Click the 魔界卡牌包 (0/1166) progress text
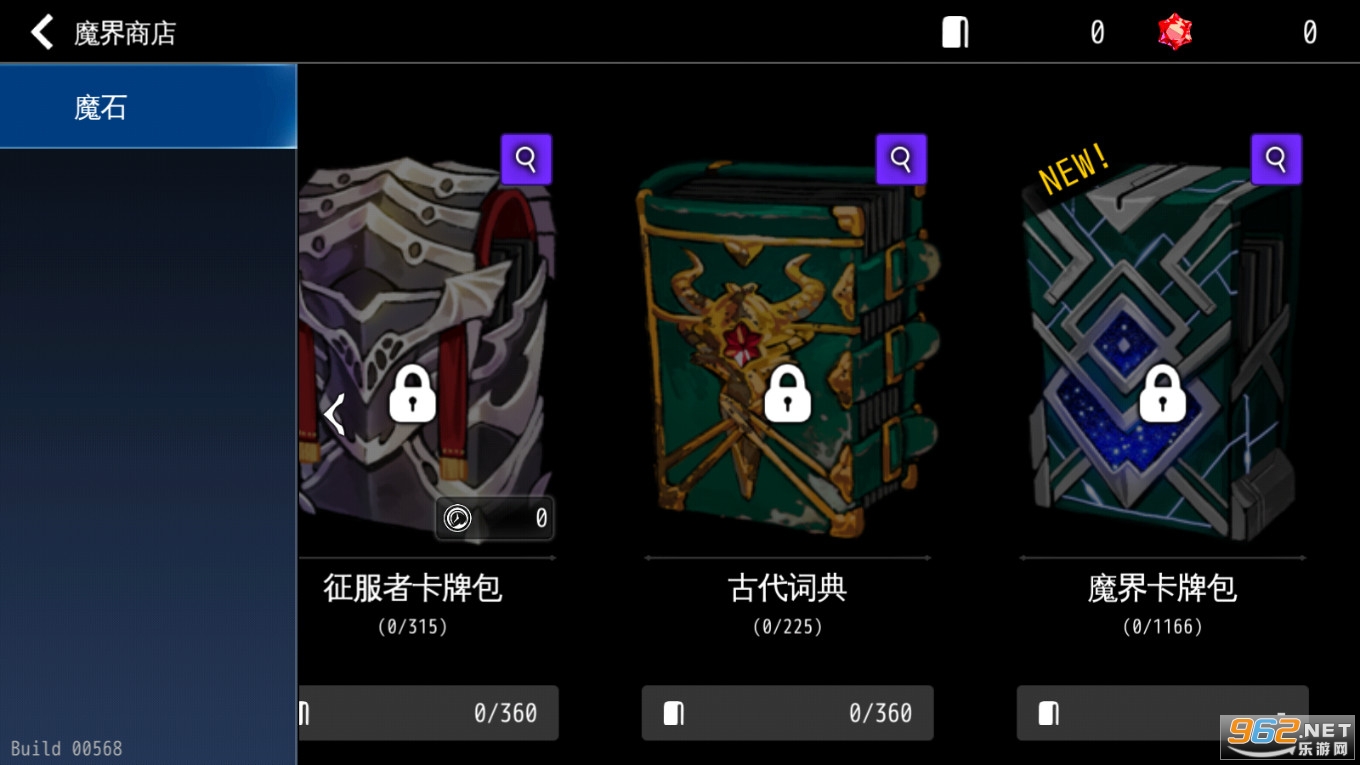The image size is (1360, 765). coord(1163,627)
